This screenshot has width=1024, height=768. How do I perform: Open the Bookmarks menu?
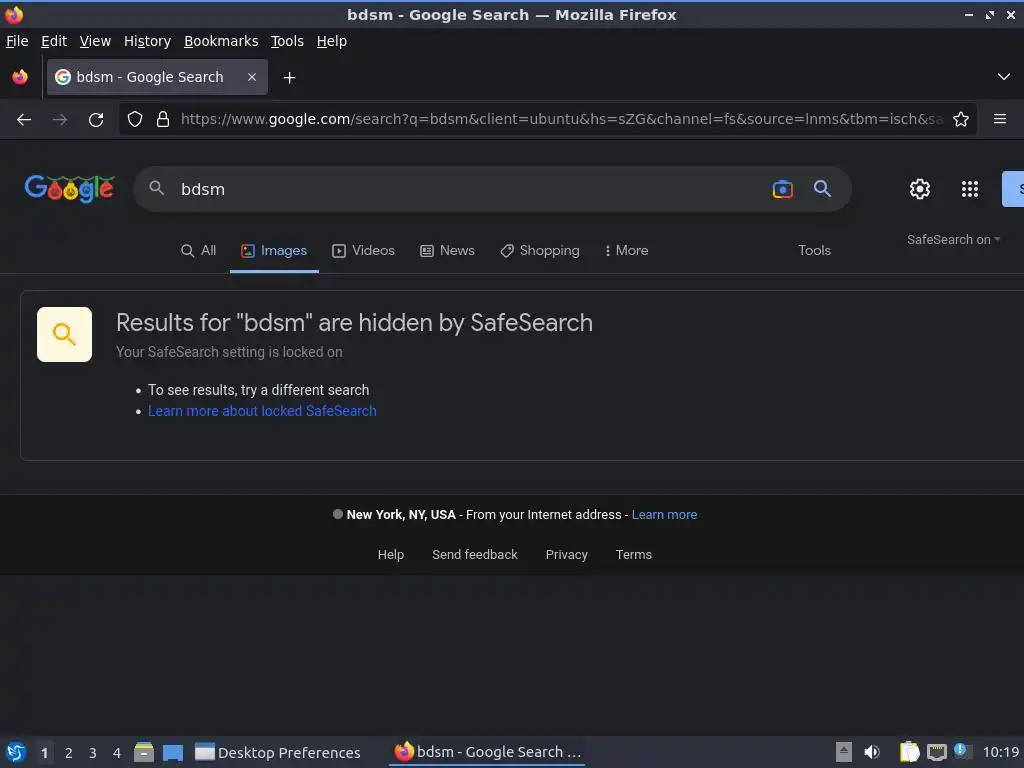click(x=221, y=41)
